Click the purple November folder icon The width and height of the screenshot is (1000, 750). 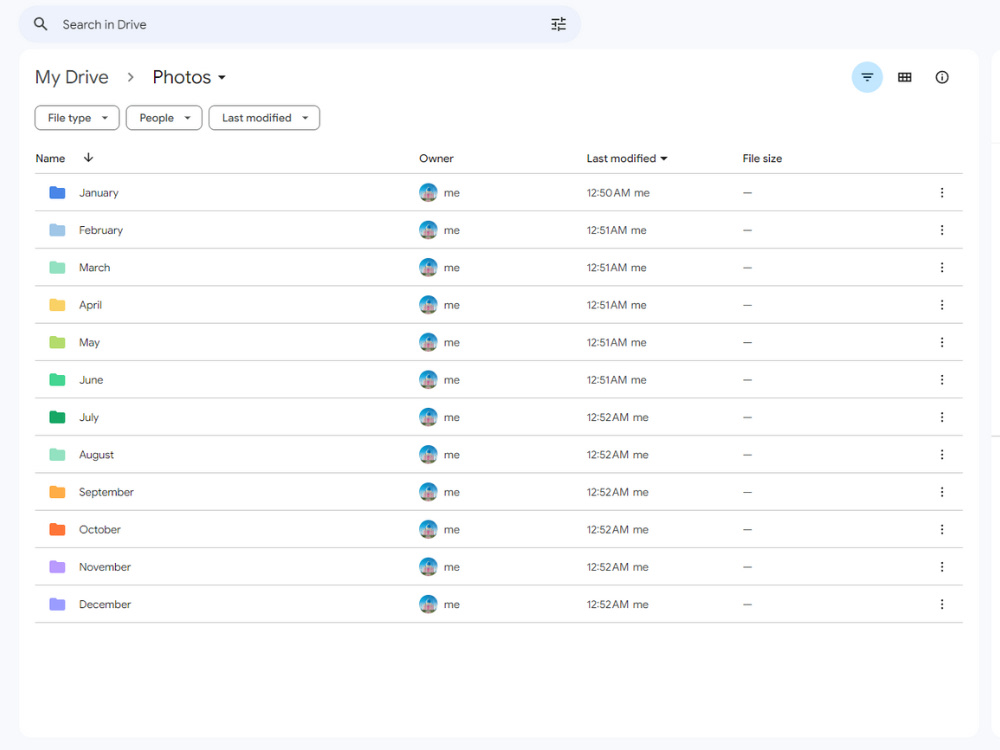click(57, 566)
